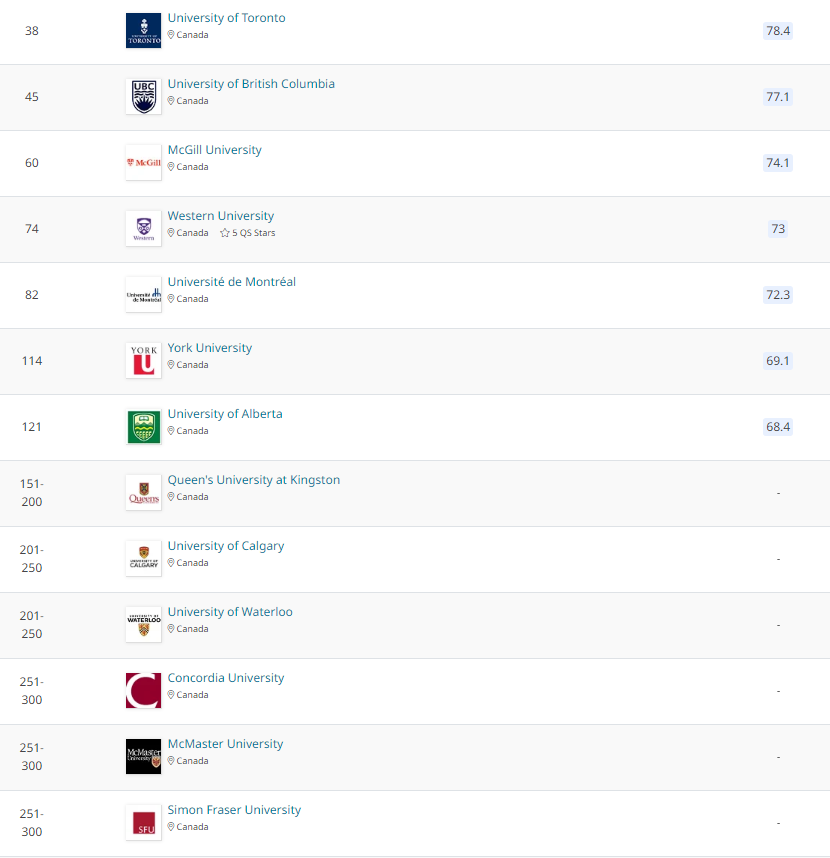Open the University of Waterloo link
The image size is (830, 858).
pos(230,612)
